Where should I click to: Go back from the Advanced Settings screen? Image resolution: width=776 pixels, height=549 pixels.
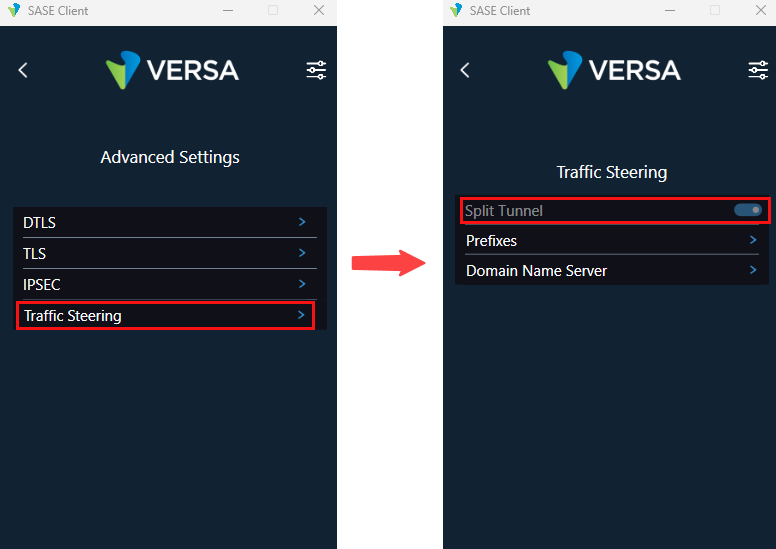pyautogui.click(x=23, y=70)
